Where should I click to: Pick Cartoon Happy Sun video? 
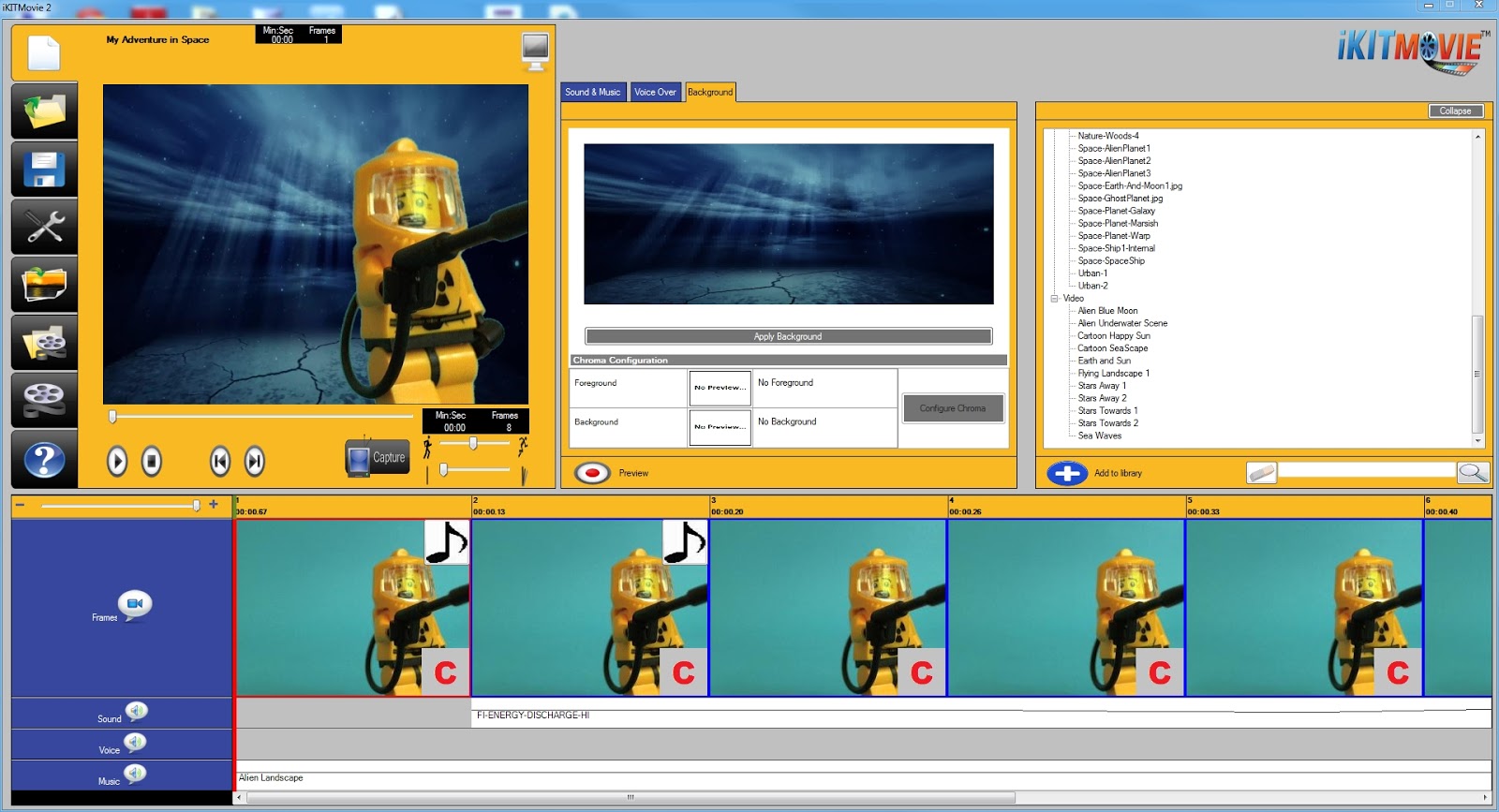(1114, 335)
